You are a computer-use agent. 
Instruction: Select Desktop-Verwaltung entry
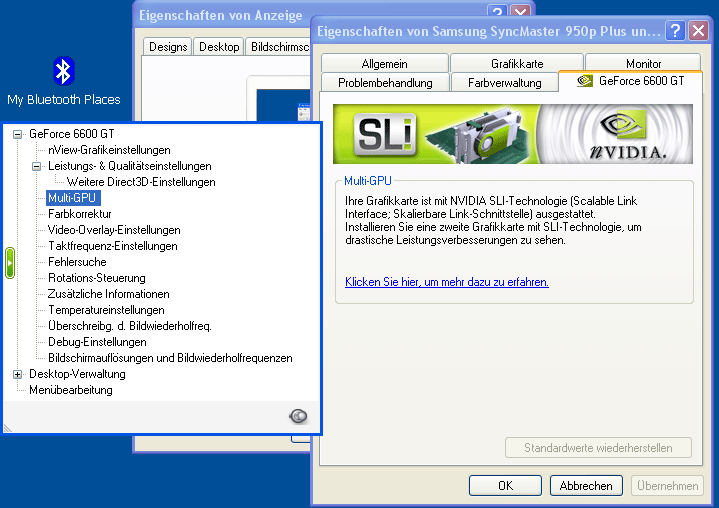tap(77, 374)
